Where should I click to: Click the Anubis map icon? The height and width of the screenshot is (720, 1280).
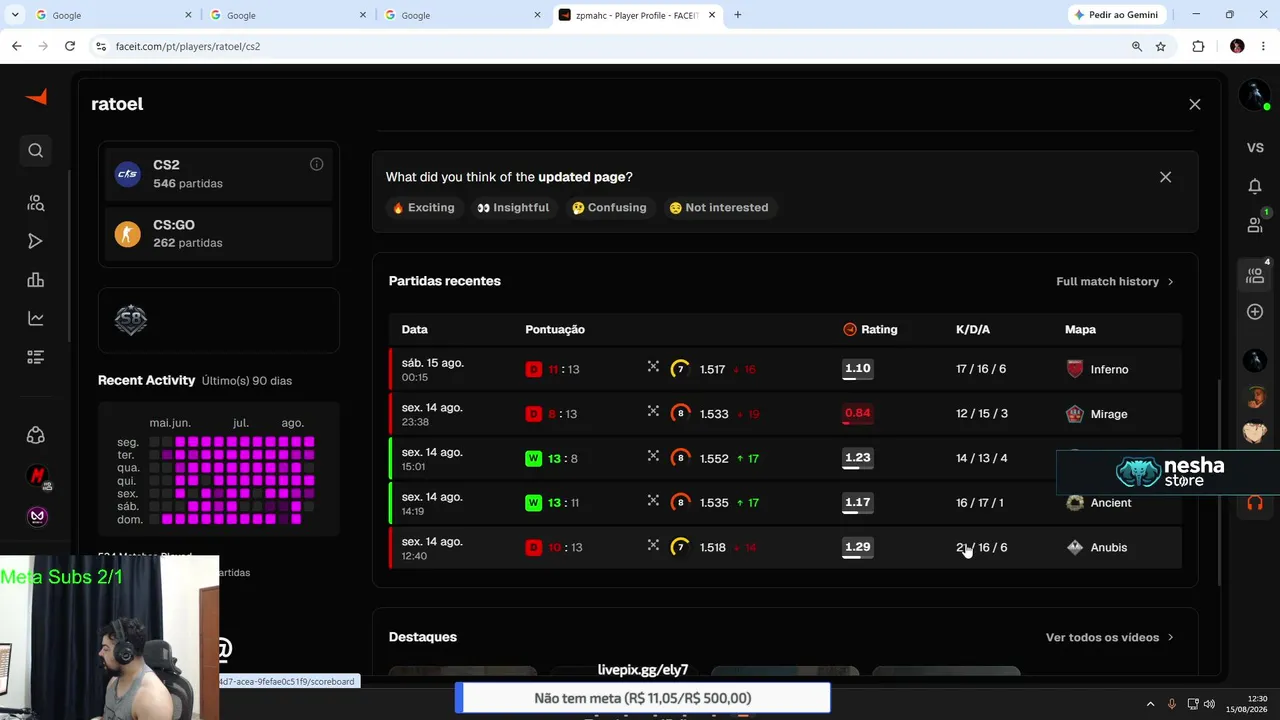tap(1075, 547)
